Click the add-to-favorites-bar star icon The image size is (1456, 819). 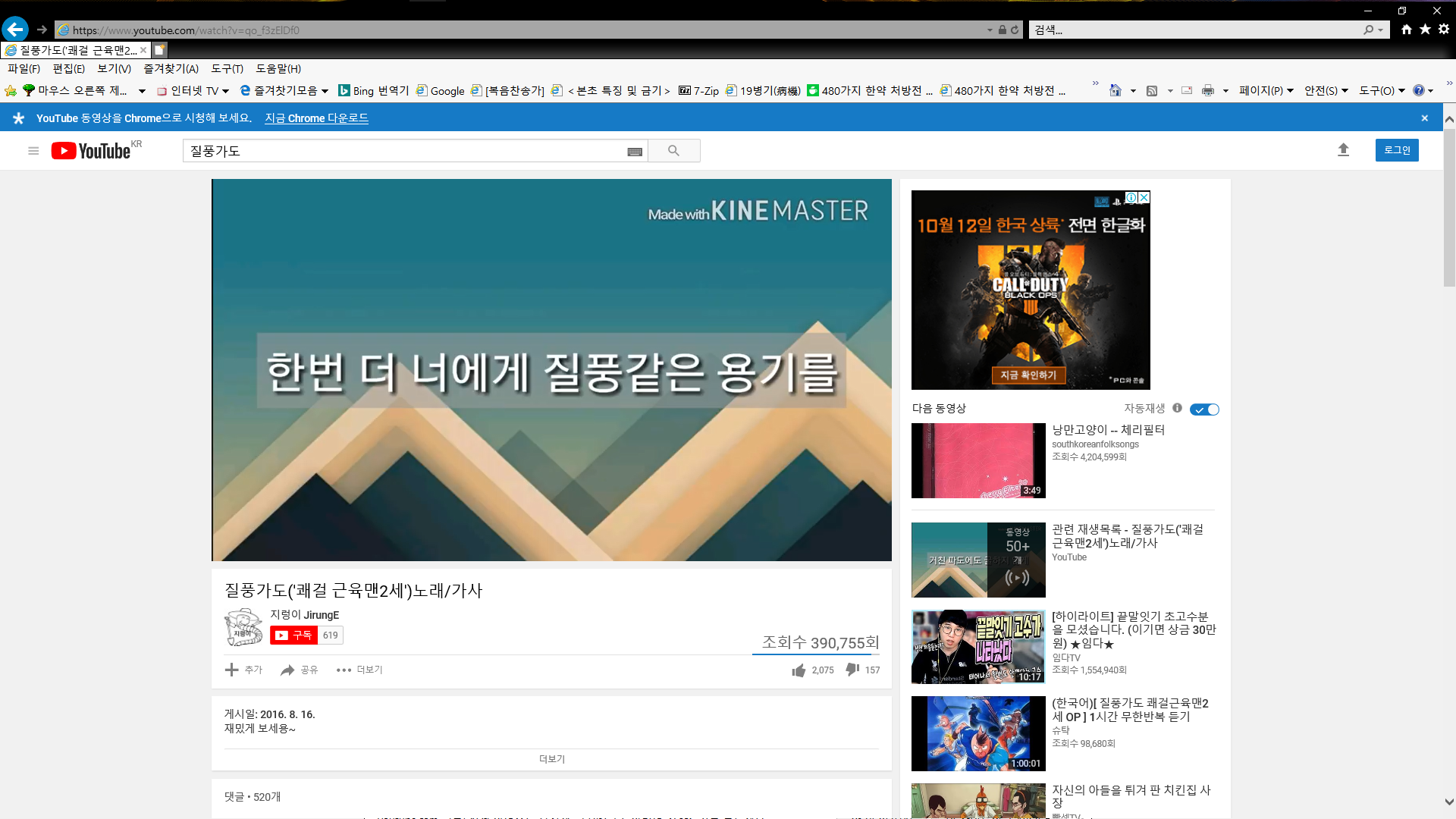(x=11, y=91)
